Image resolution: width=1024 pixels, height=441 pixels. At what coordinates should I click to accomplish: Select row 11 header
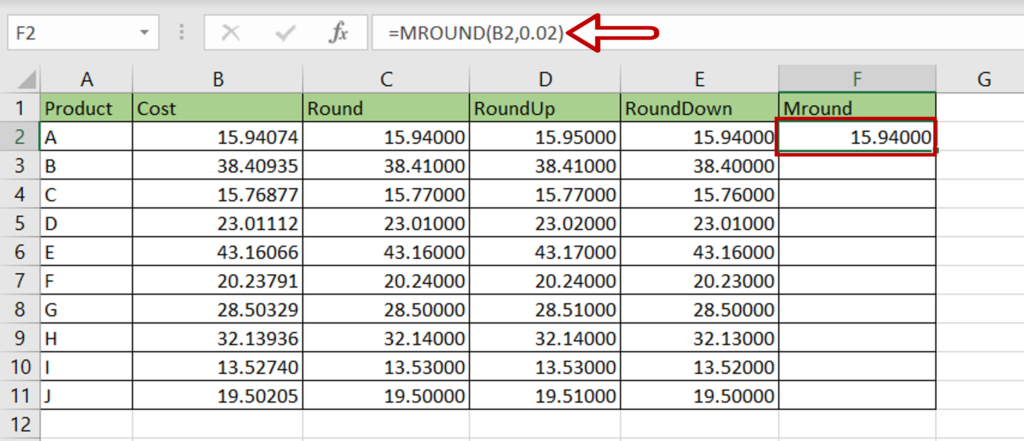pyautogui.click(x=20, y=395)
